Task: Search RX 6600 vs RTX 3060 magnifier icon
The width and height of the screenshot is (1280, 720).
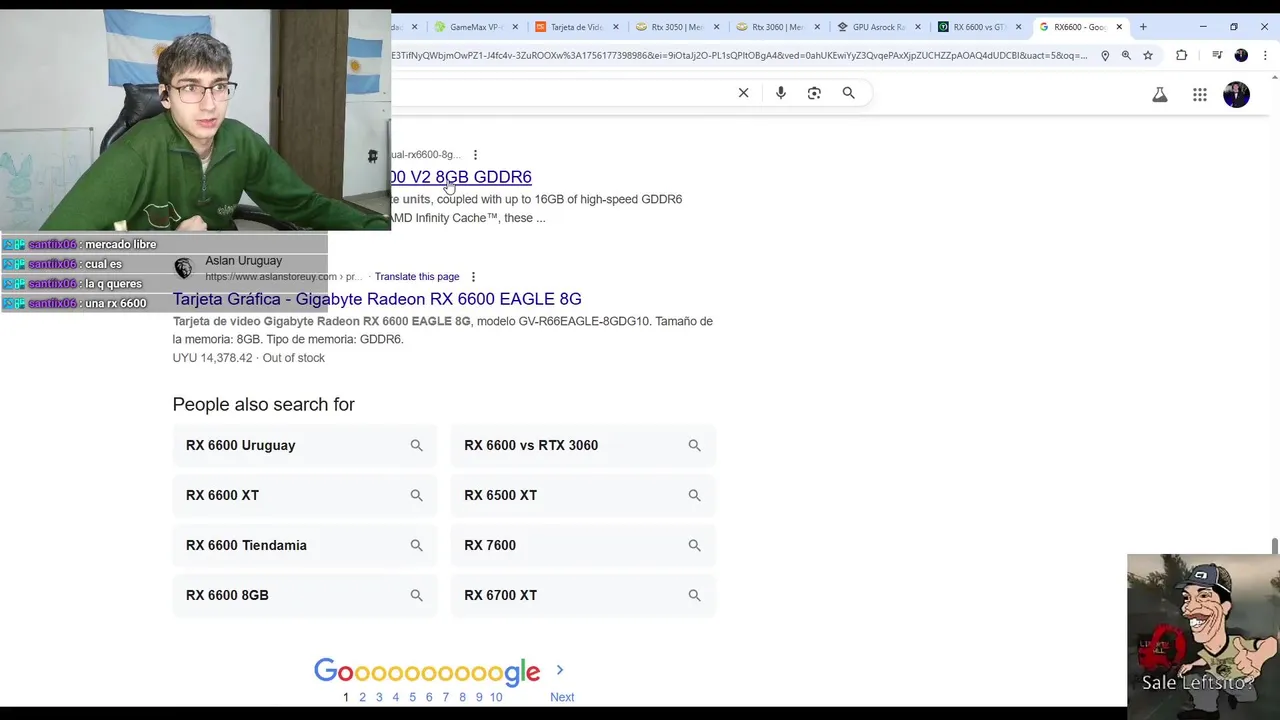Action: (694, 445)
